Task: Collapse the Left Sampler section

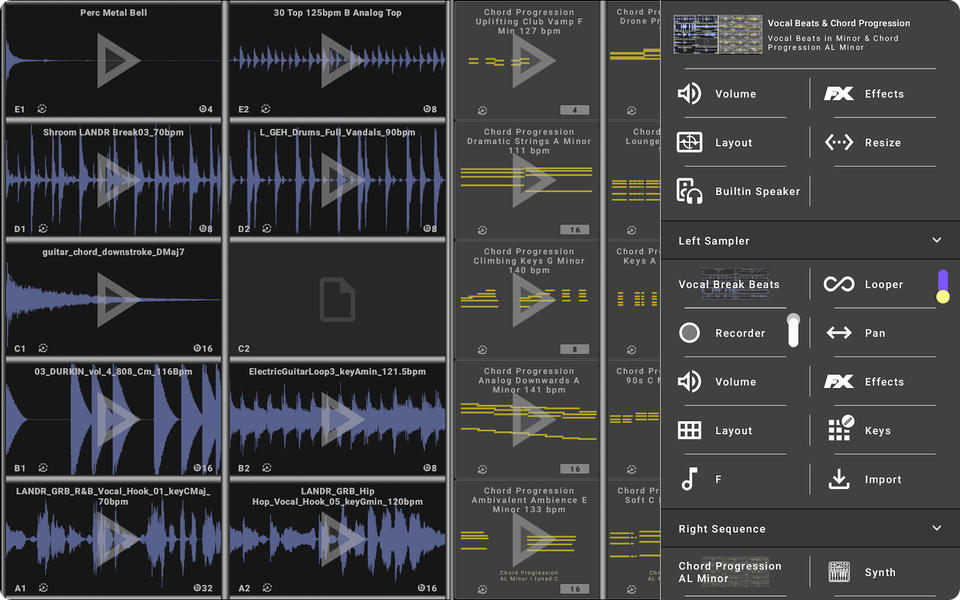Action: pyautogui.click(x=937, y=240)
